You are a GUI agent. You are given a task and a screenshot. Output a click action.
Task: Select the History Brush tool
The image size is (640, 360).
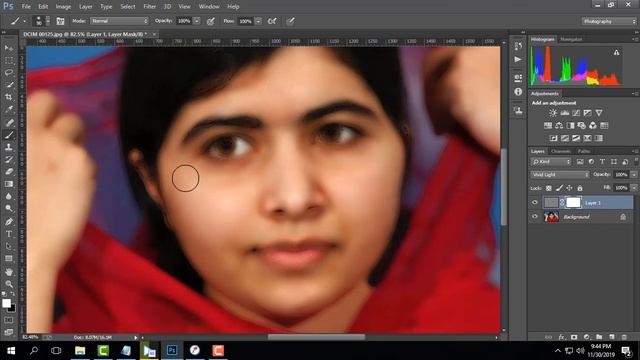pyautogui.click(x=9, y=159)
